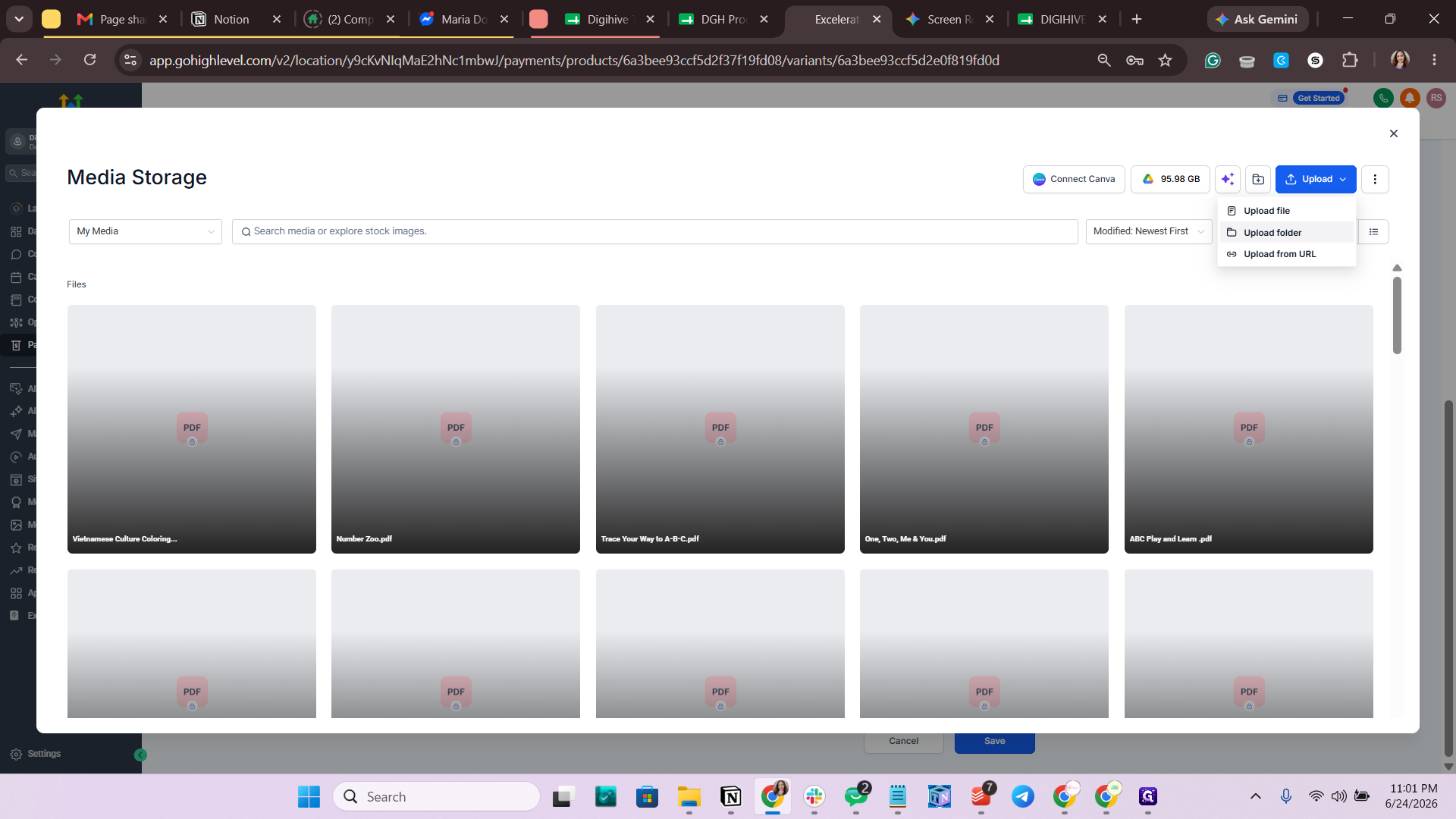Screen dimensions: 1456x819
Task: Click the taskbar Search box
Action: pos(437,797)
